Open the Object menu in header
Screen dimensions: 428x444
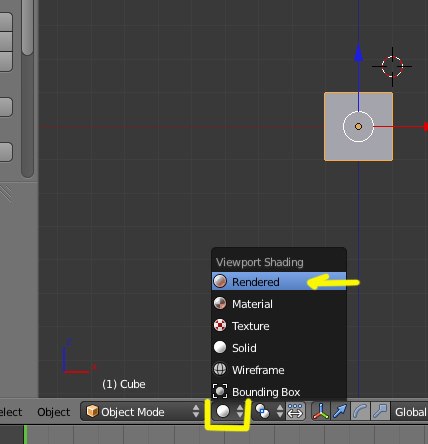[x=54, y=412]
